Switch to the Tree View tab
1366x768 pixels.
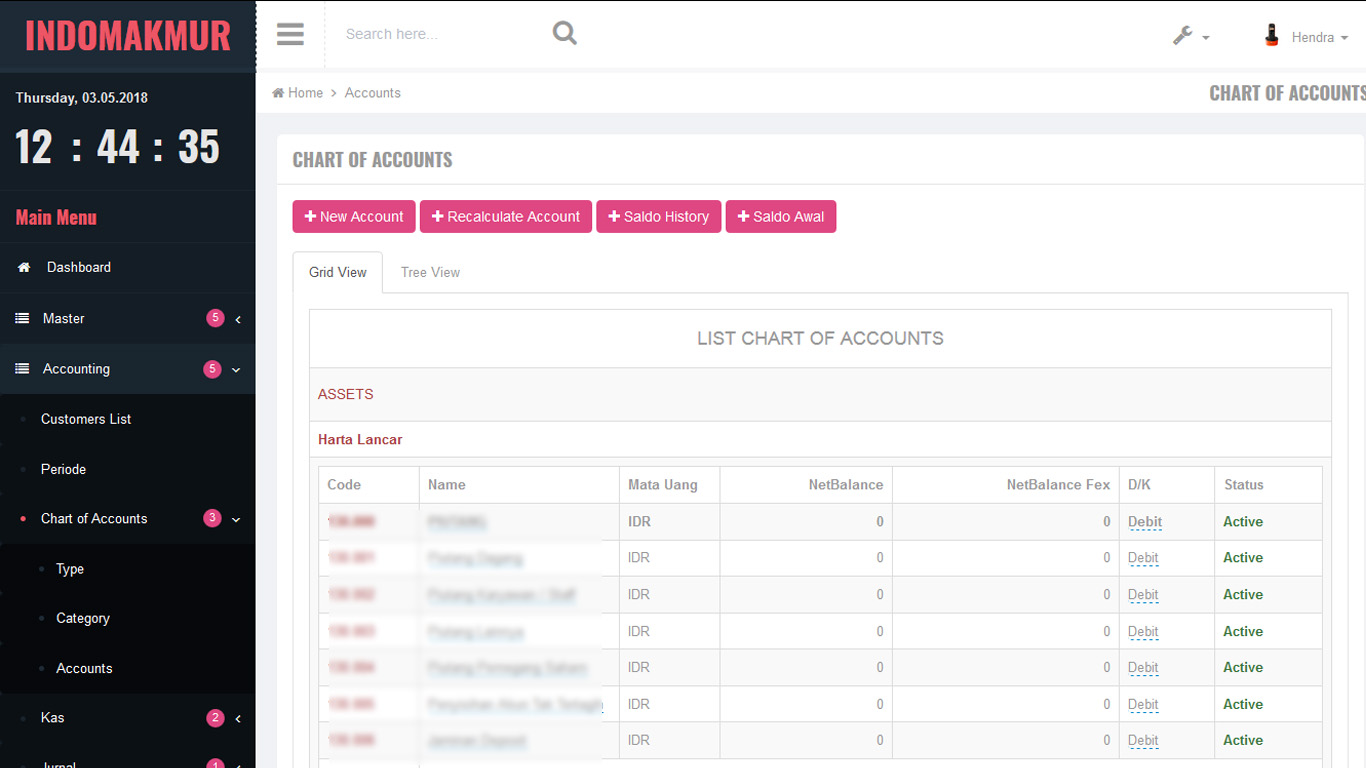point(430,272)
